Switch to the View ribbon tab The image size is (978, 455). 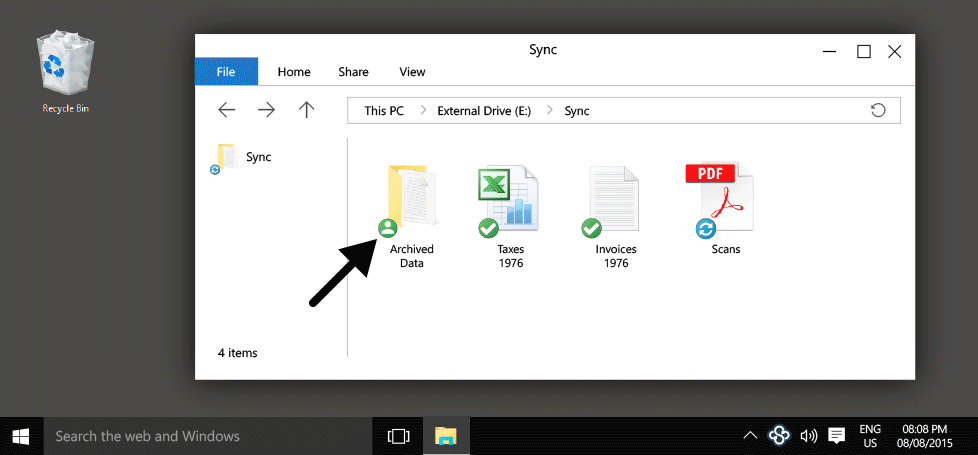[x=412, y=72]
